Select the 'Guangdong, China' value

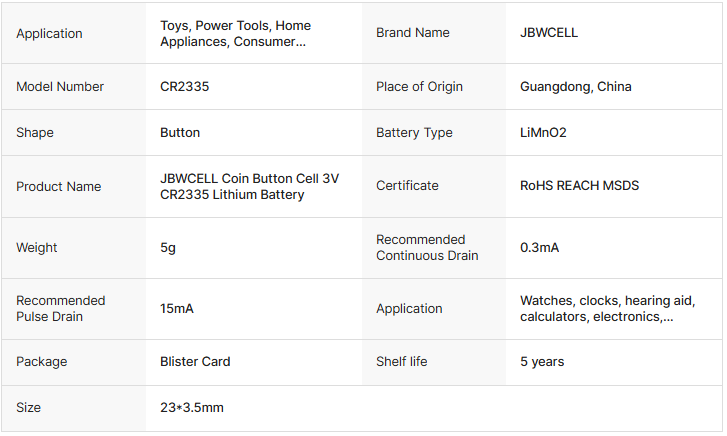click(575, 87)
